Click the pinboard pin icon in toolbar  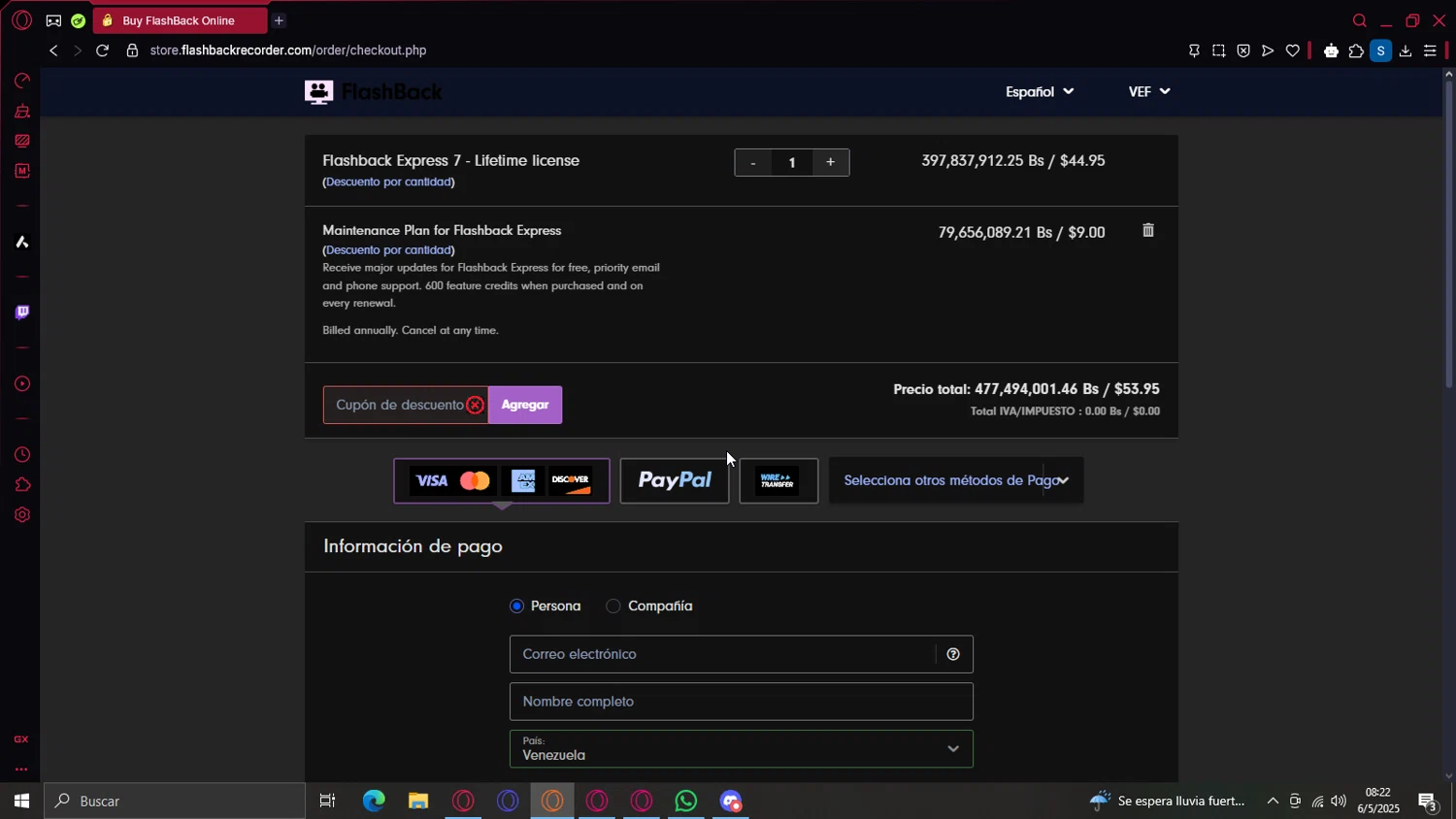pos(1194,50)
